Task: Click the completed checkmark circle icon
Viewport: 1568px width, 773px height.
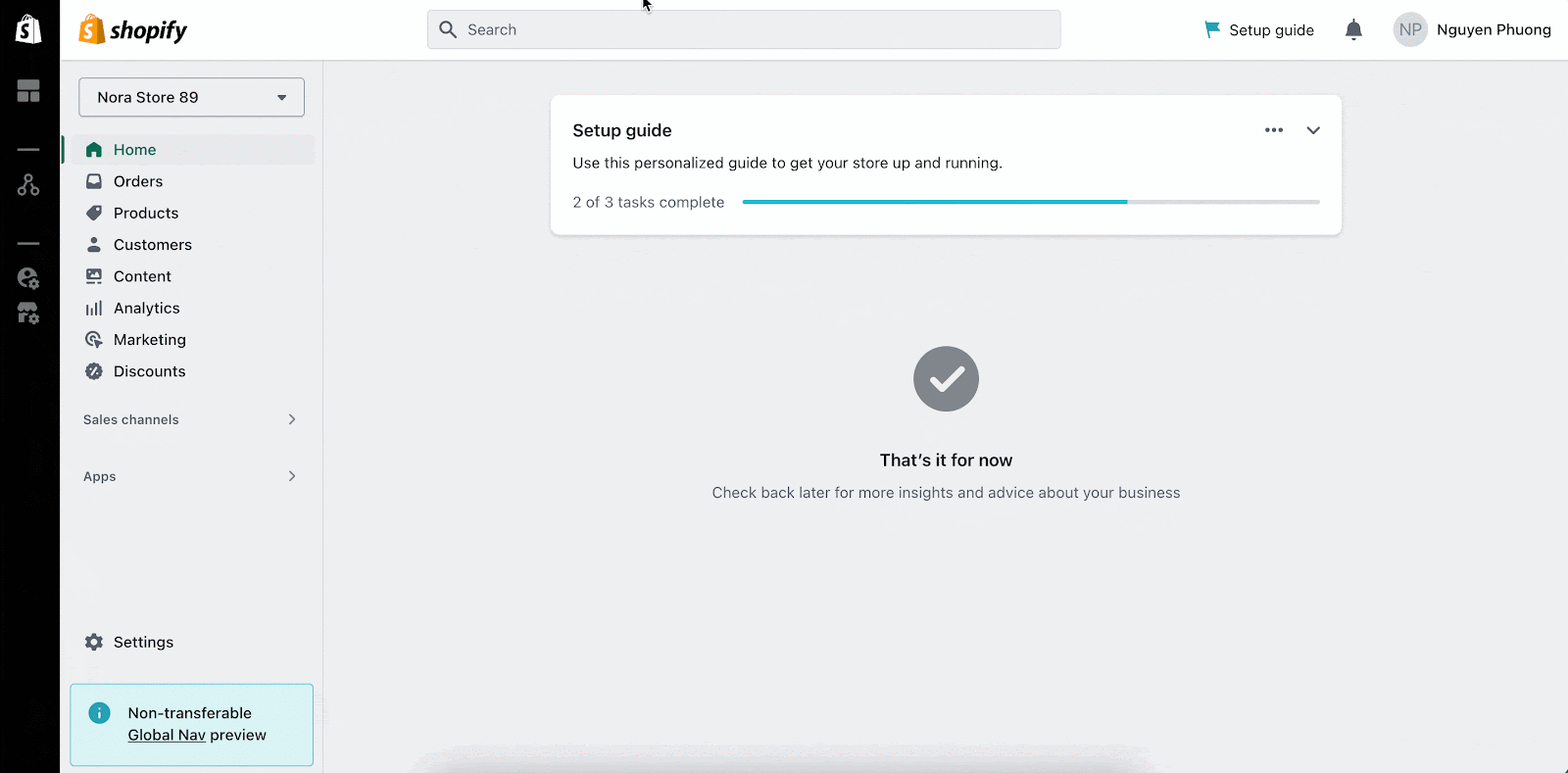Action: [x=946, y=378]
